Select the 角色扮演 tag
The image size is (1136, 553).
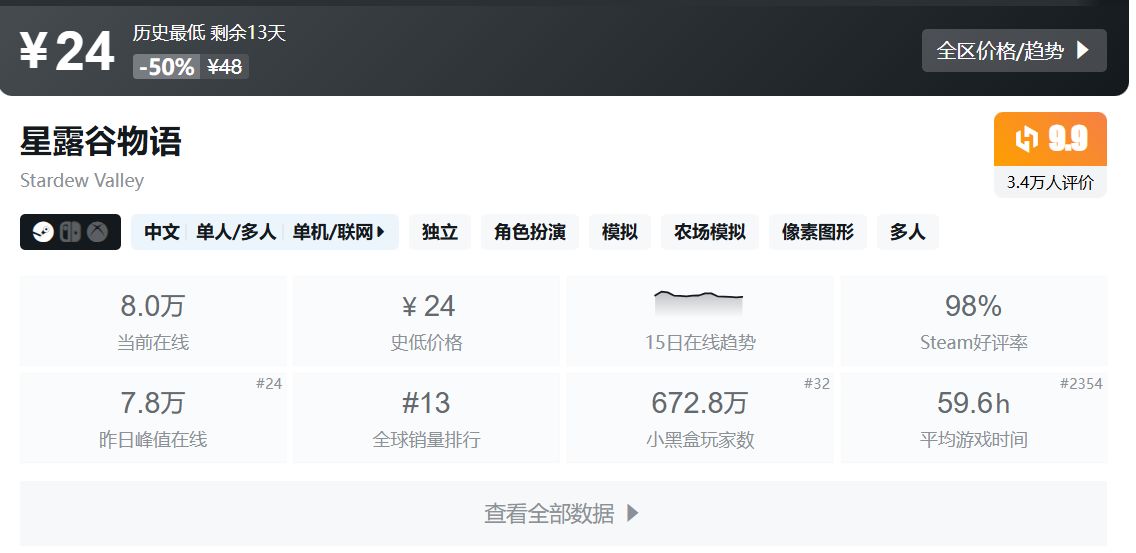530,232
